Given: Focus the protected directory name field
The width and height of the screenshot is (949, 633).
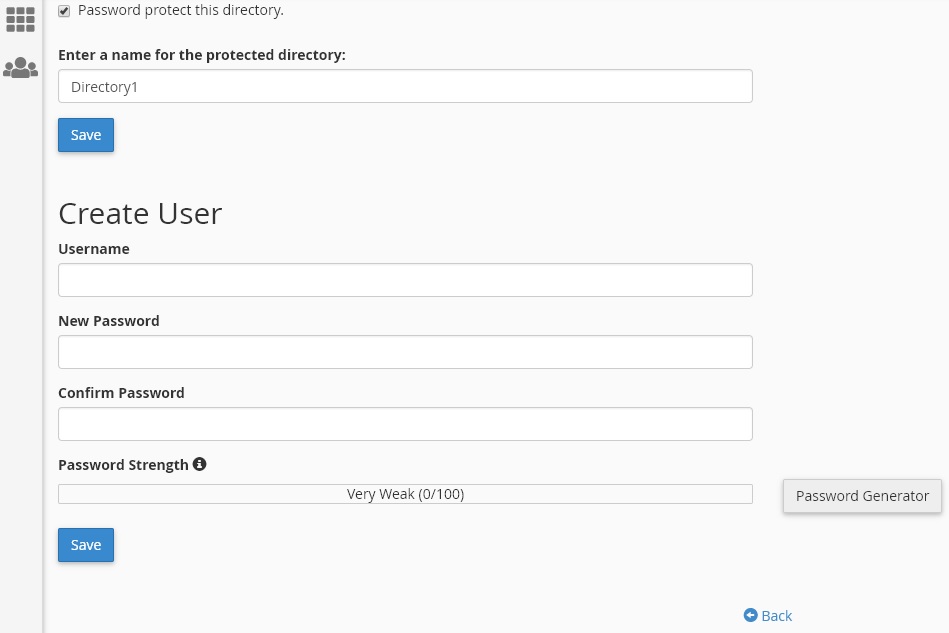Looking at the screenshot, I should click(x=406, y=87).
